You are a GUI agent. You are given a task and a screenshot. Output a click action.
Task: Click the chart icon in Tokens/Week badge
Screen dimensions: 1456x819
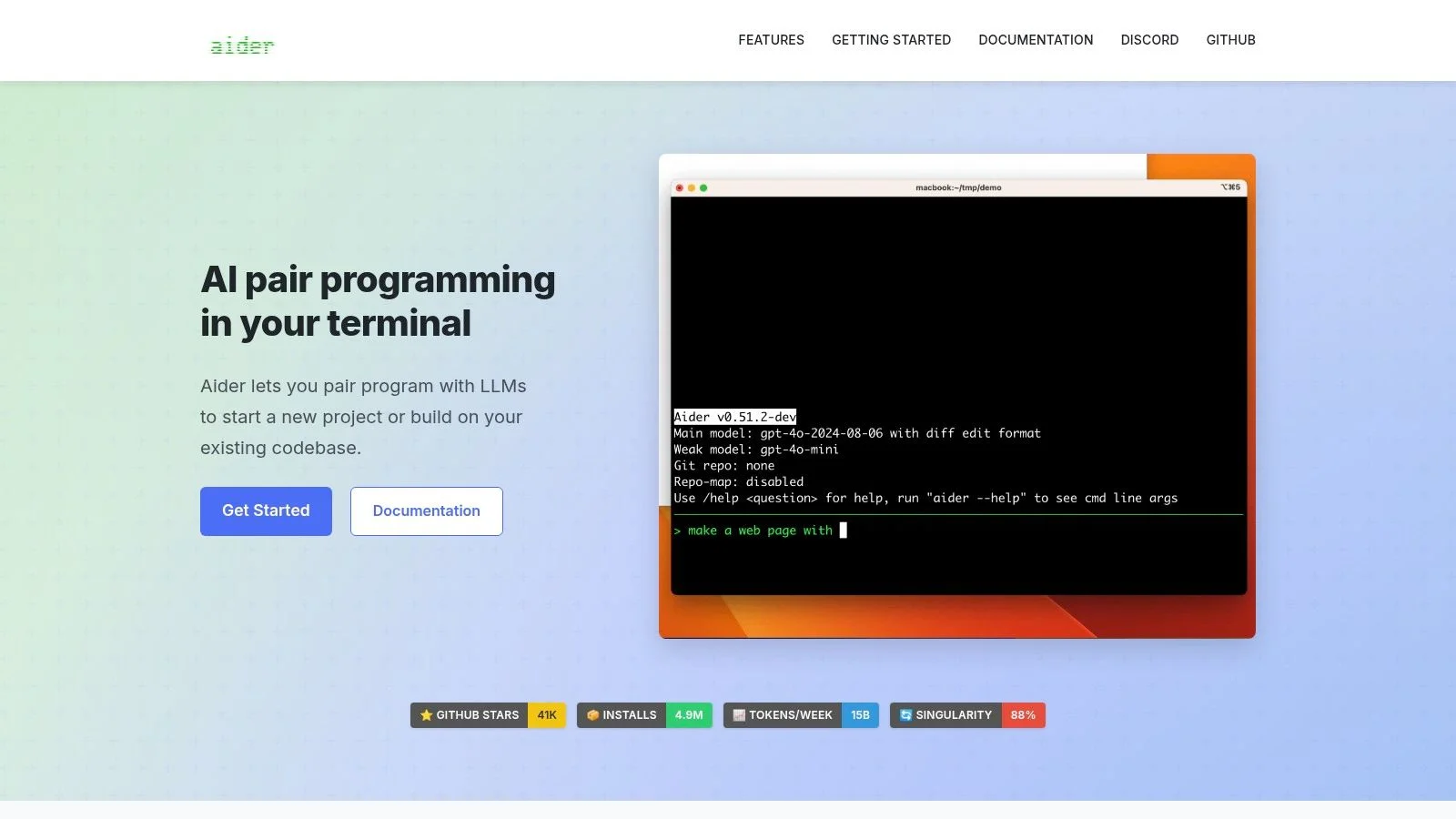point(739,715)
